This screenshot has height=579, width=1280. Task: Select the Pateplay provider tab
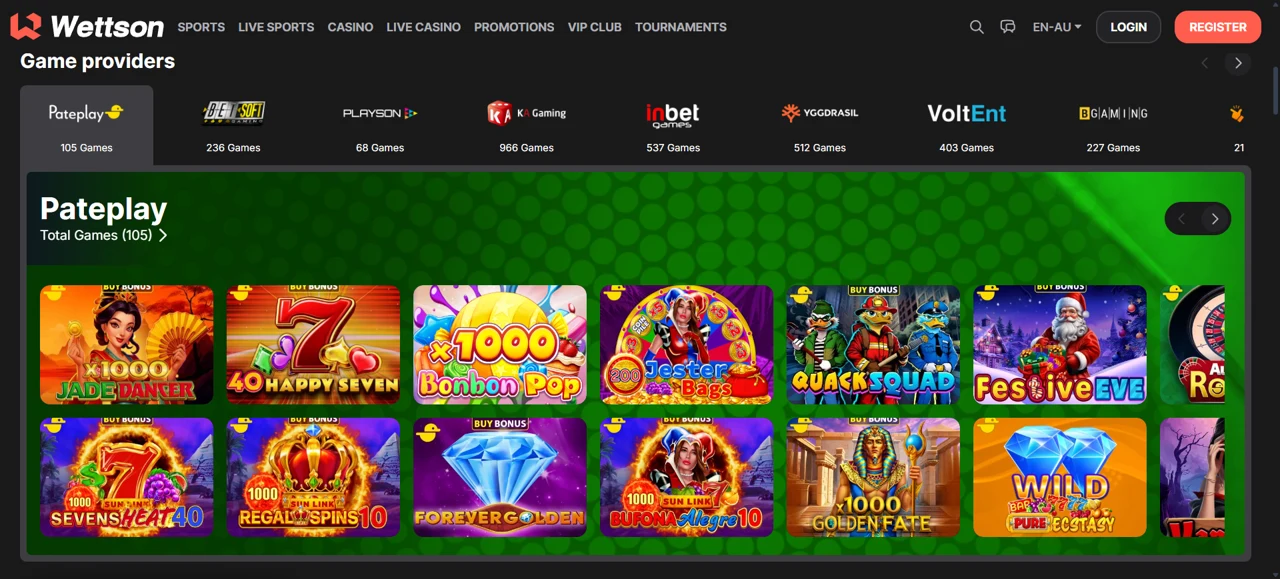pyautogui.click(x=87, y=125)
